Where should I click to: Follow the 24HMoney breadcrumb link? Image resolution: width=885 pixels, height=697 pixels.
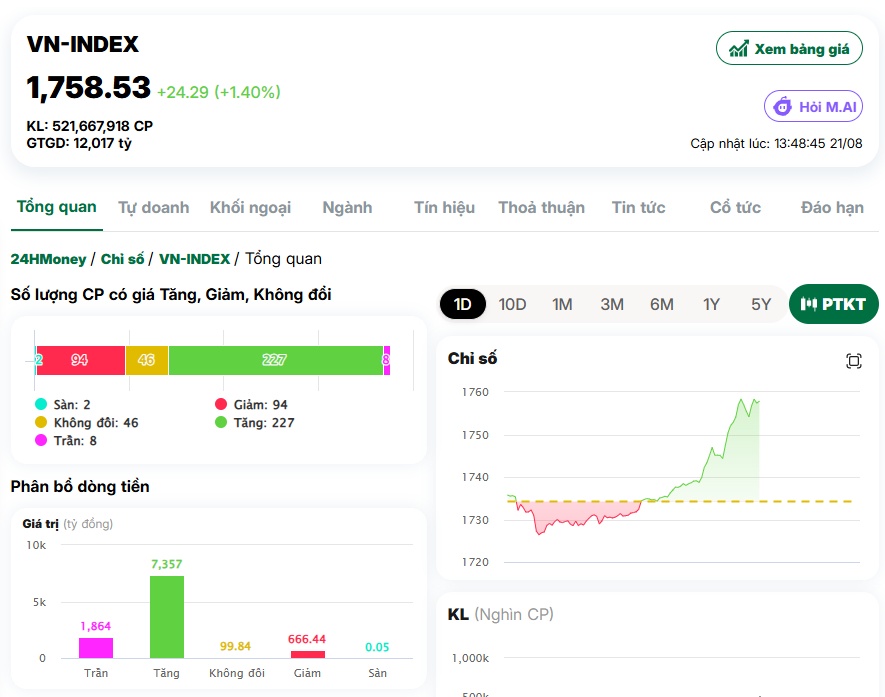[x=49, y=259]
